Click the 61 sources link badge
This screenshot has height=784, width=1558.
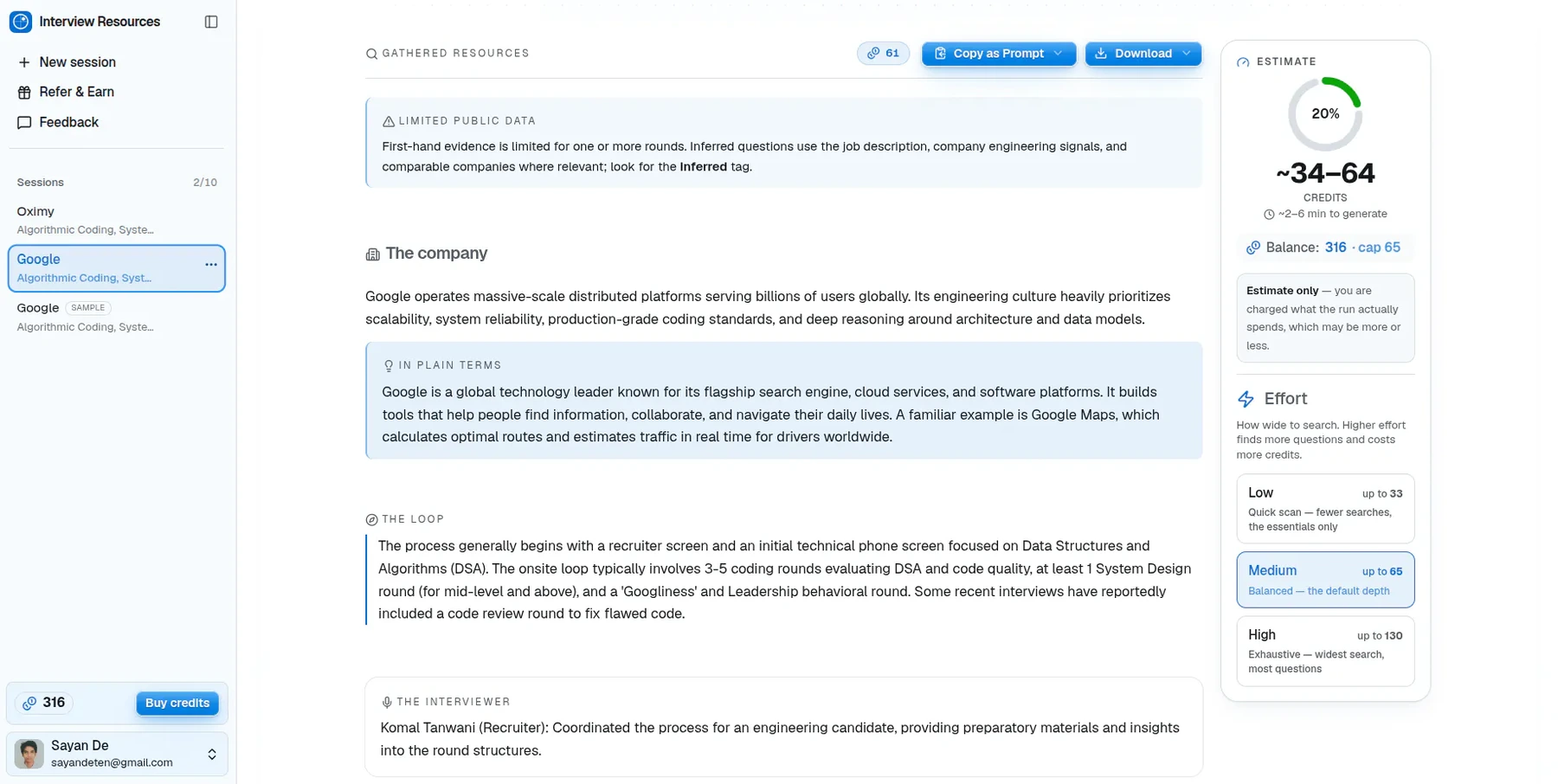click(x=883, y=54)
